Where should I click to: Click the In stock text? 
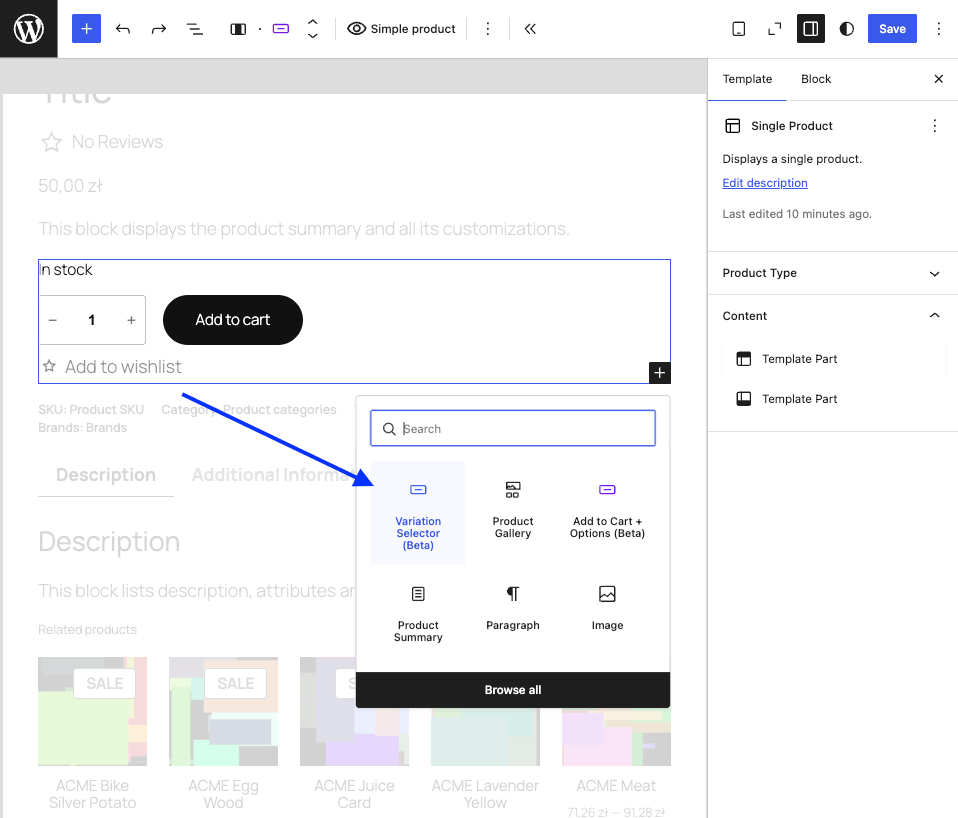(66, 269)
